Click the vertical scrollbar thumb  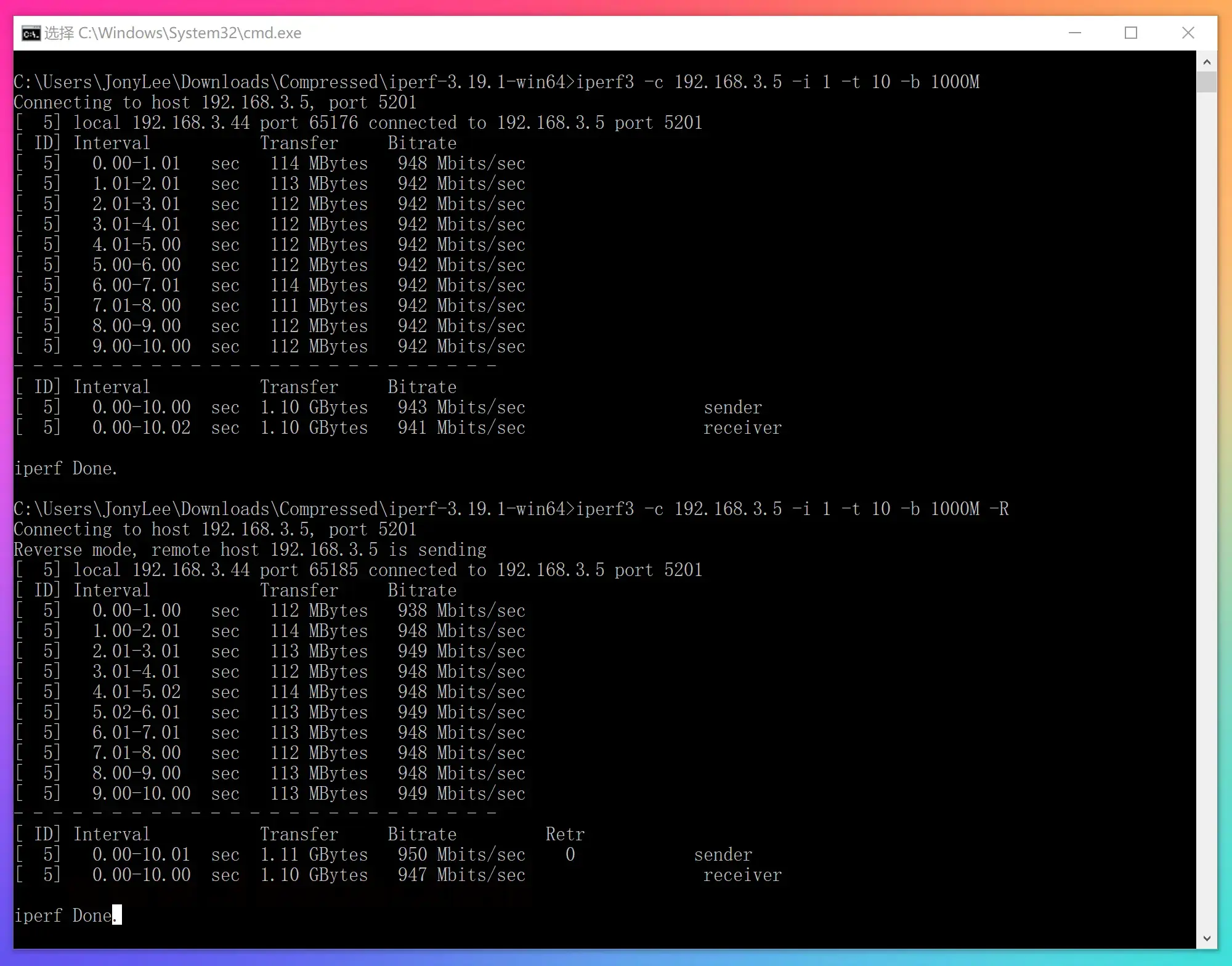[1207, 82]
